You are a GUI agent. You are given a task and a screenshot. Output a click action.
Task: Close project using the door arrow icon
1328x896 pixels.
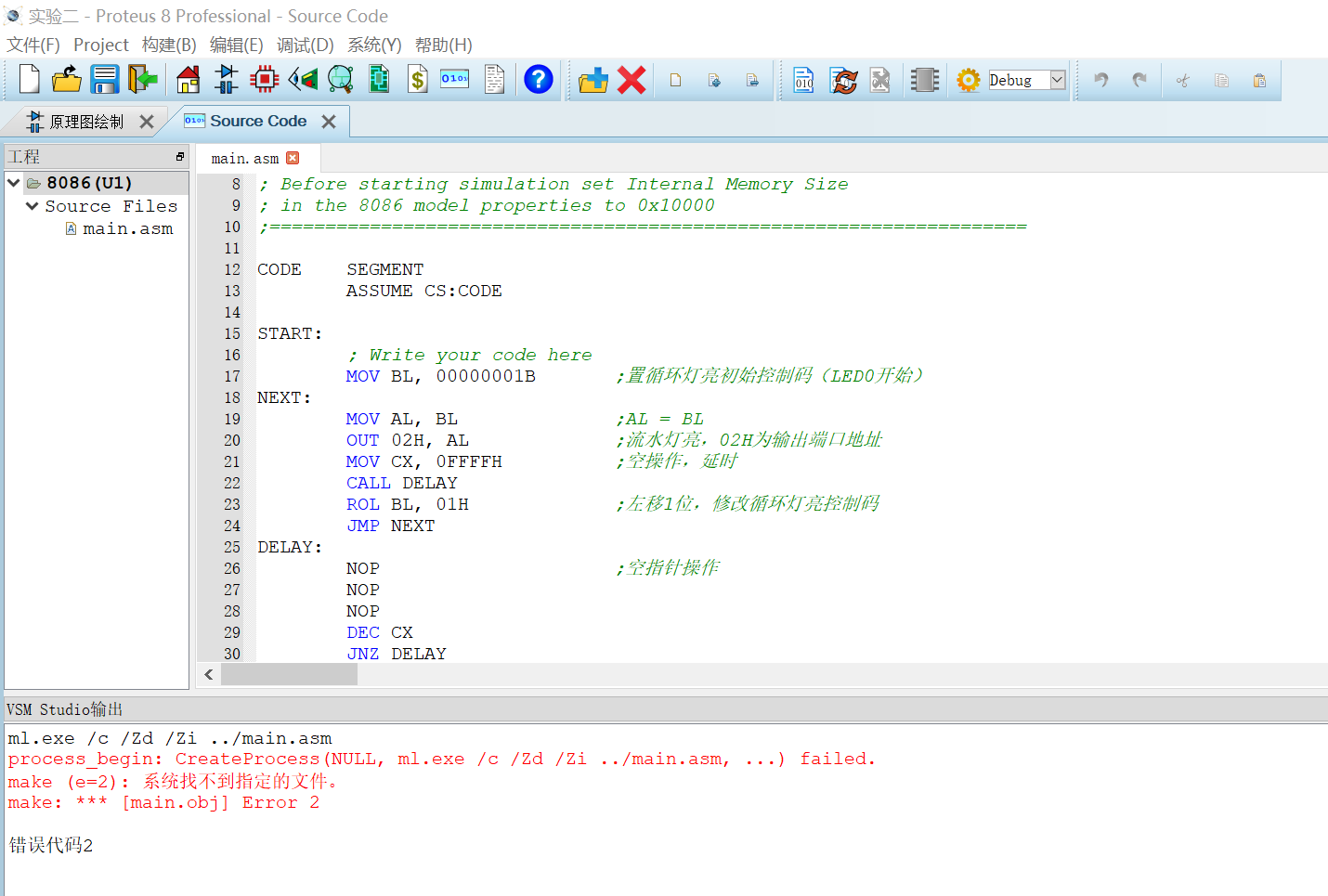142,80
